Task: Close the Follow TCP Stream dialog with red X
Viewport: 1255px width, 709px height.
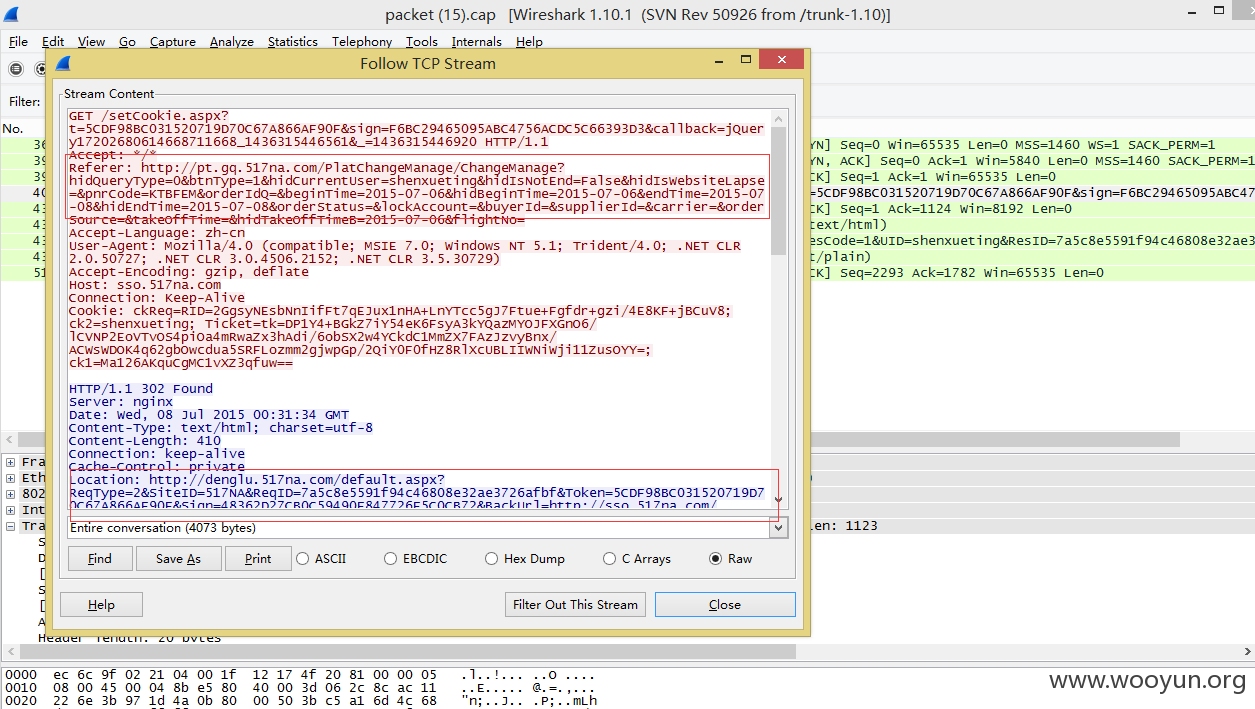Action: click(780, 60)
